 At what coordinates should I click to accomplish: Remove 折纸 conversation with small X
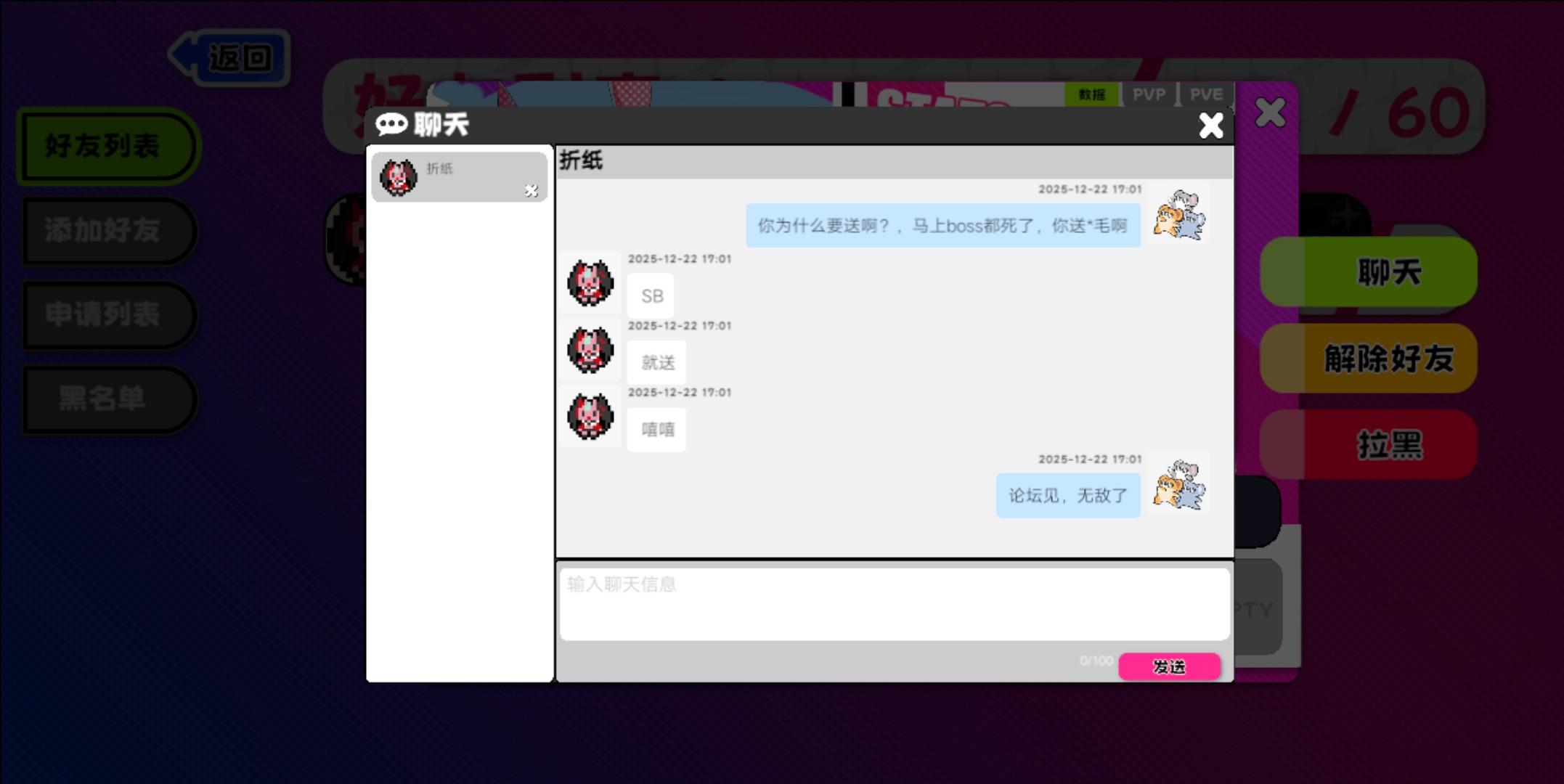(x=531, y=190)
